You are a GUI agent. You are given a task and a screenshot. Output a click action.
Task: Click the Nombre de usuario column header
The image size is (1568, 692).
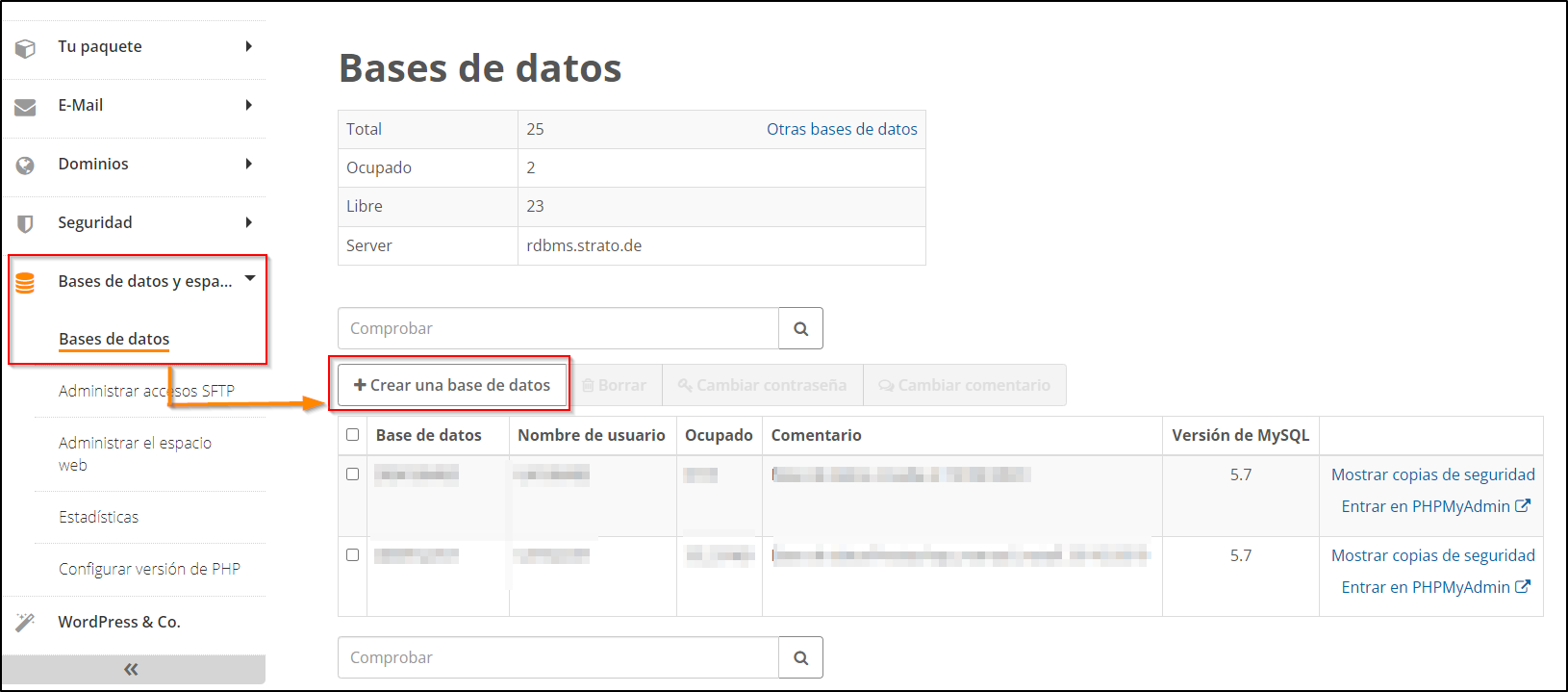[592, 435]
